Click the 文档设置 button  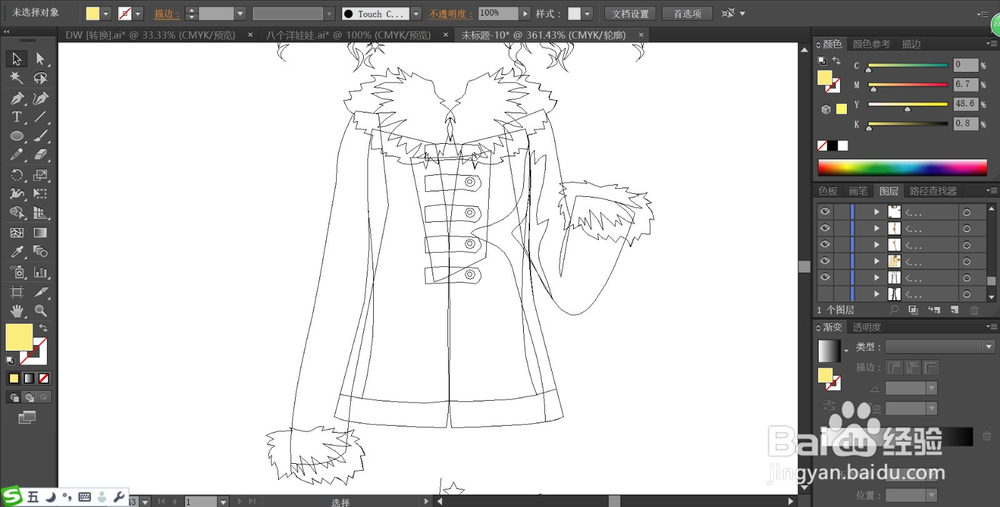(x=630, y=13)
